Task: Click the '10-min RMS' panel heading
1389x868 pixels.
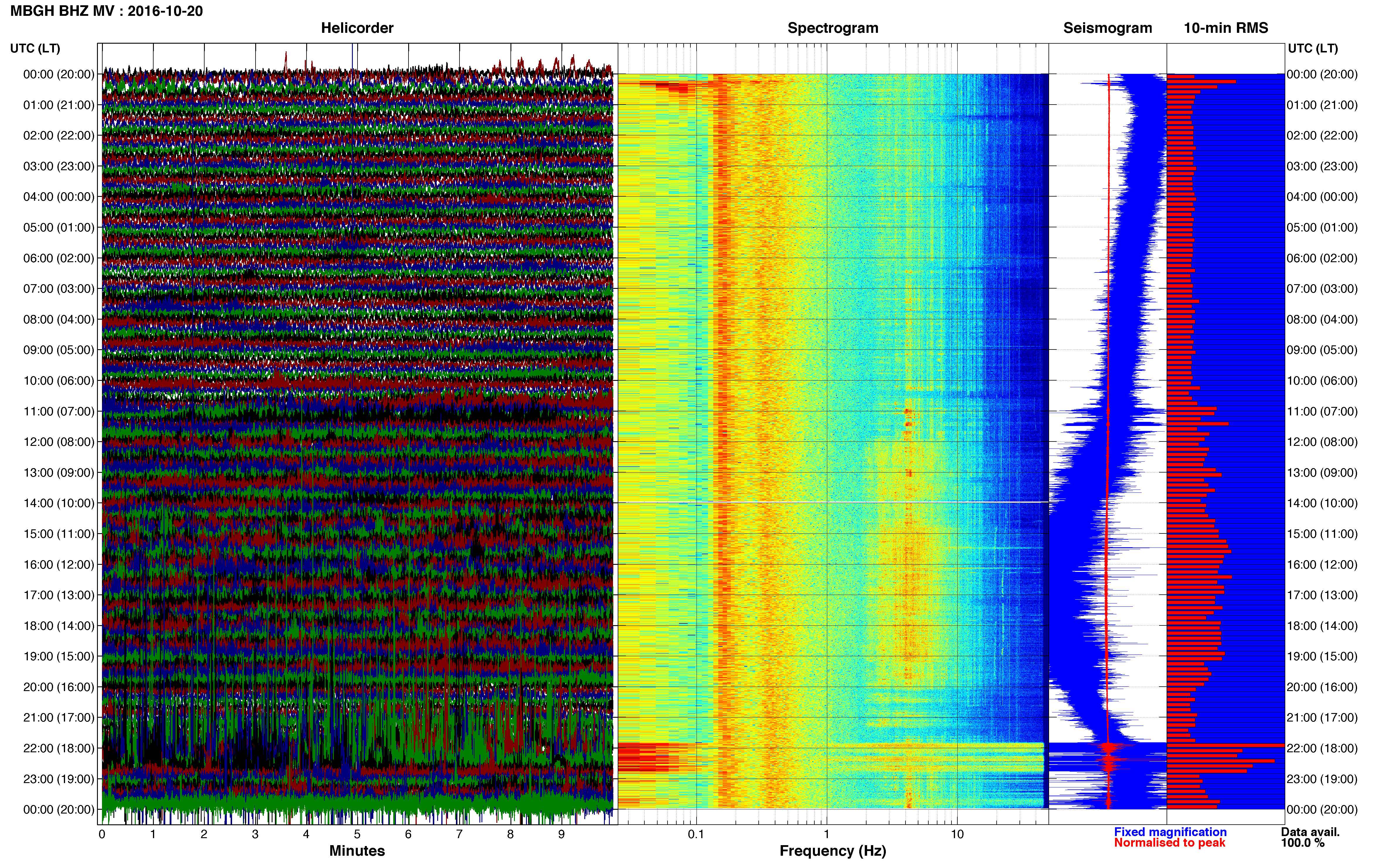Action: point(1226,28)
